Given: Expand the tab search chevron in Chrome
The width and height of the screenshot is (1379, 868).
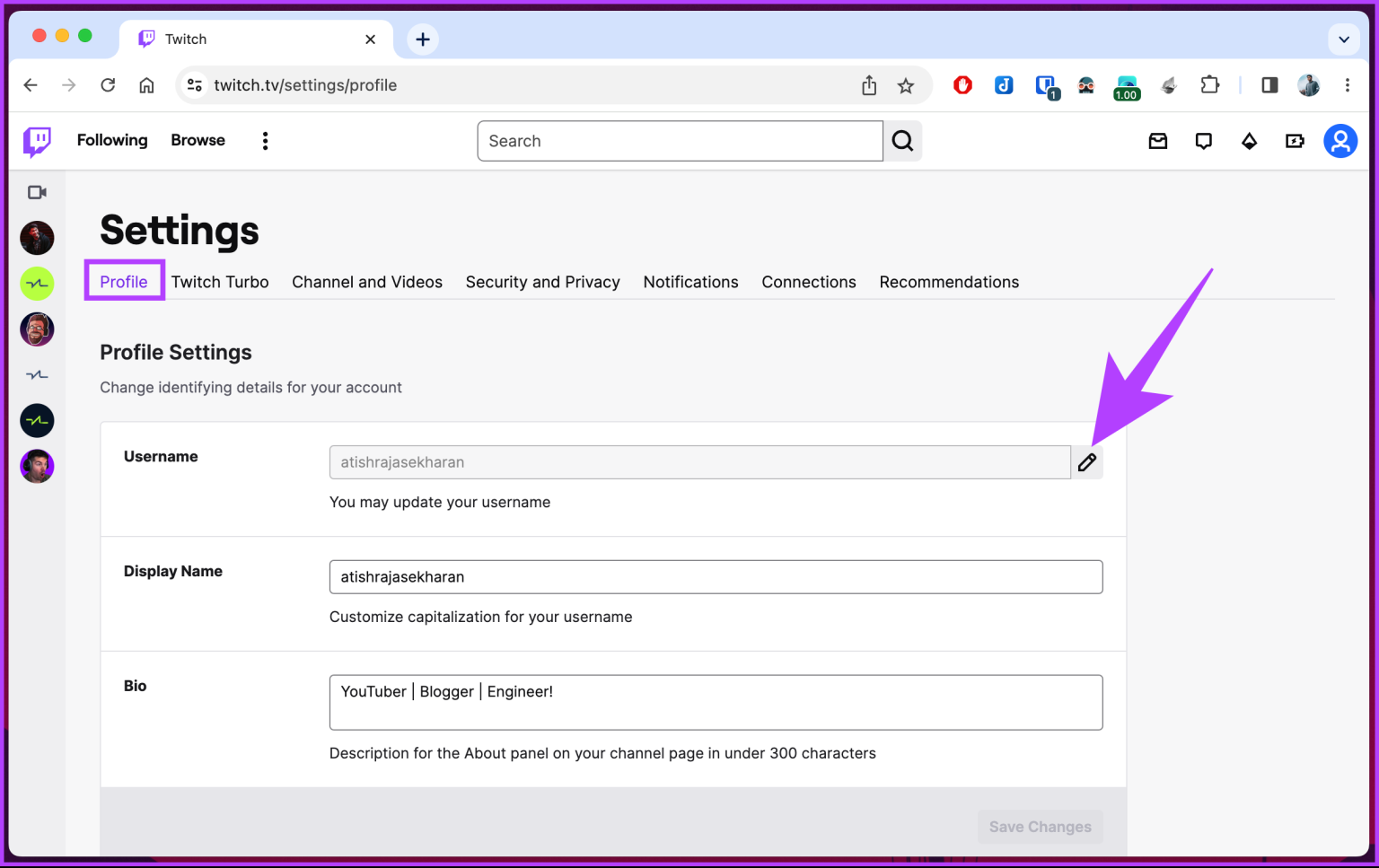Looking at the screenshot, I should coord(1344,39).
